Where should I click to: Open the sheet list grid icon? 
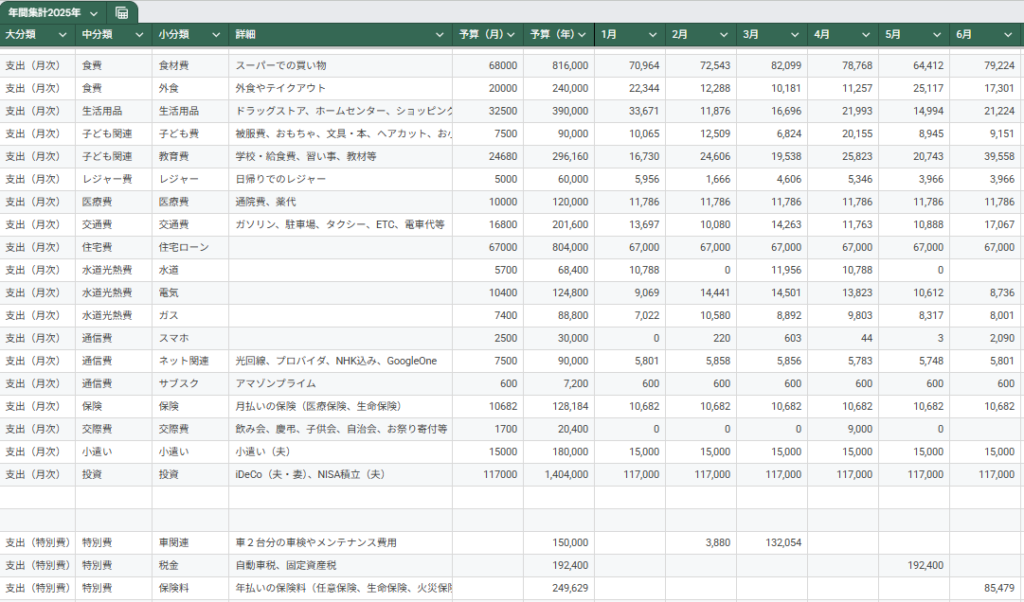pos(121,13)
